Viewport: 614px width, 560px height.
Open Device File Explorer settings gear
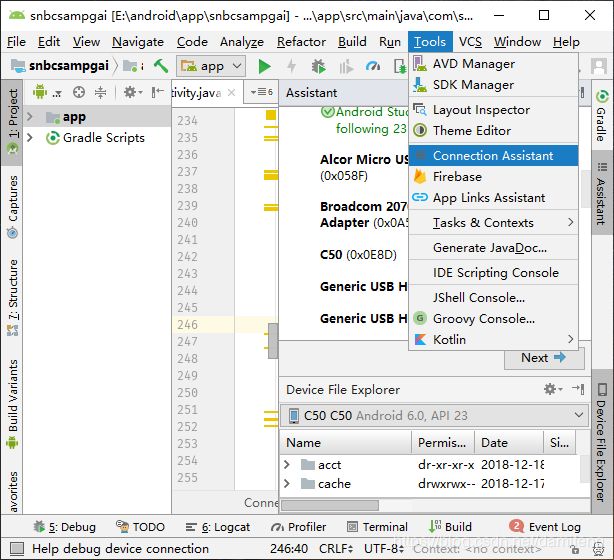click(x=553, y=389)
